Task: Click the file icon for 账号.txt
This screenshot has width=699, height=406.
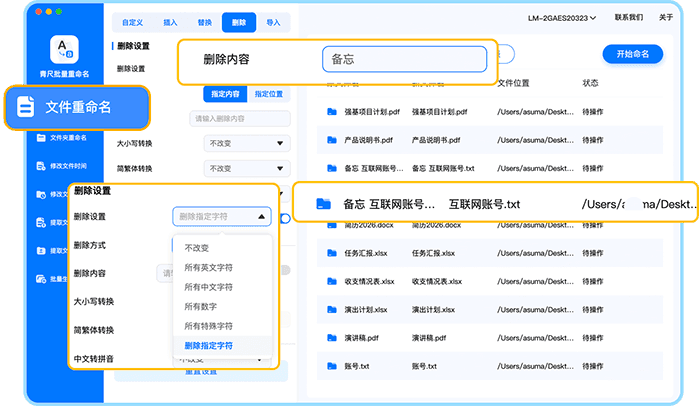Action: click(332, 366)
